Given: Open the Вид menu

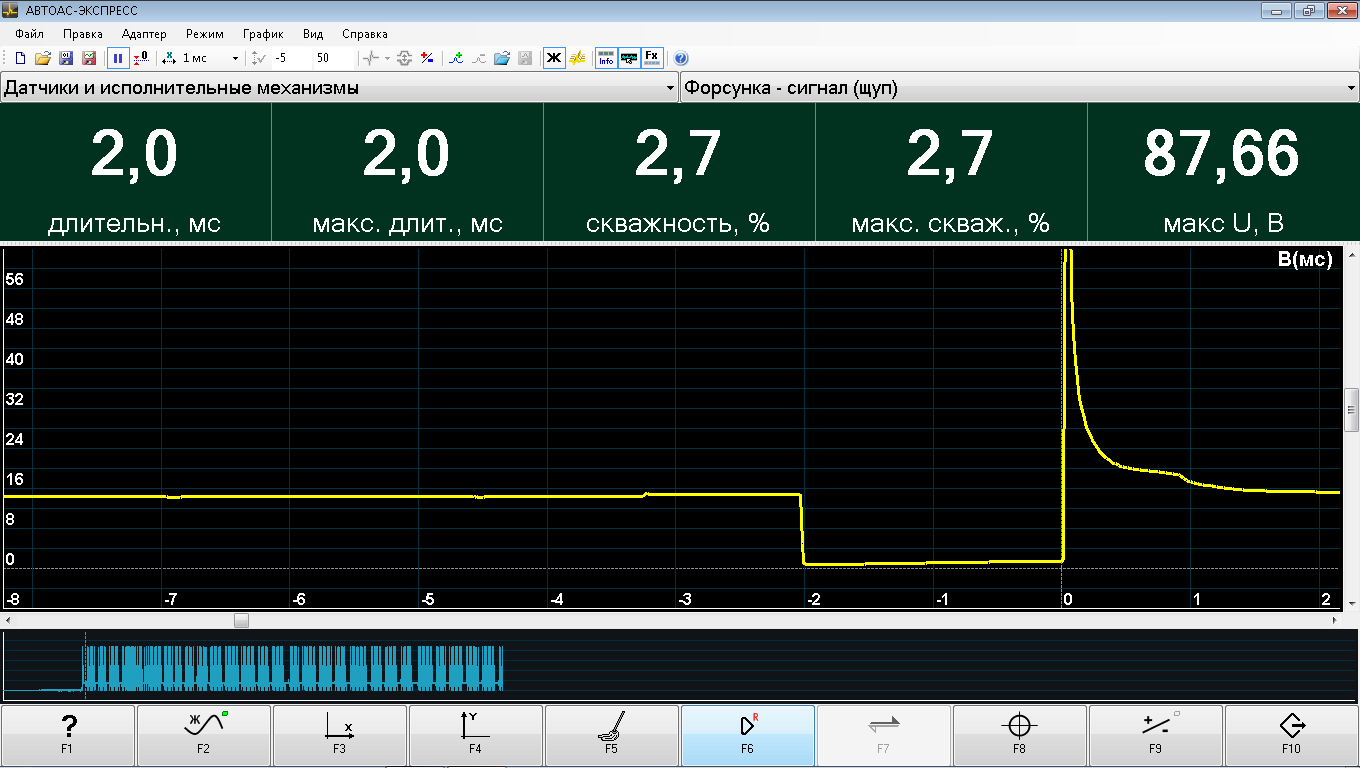Looking at the screenshot, I should tap(313, 34).
